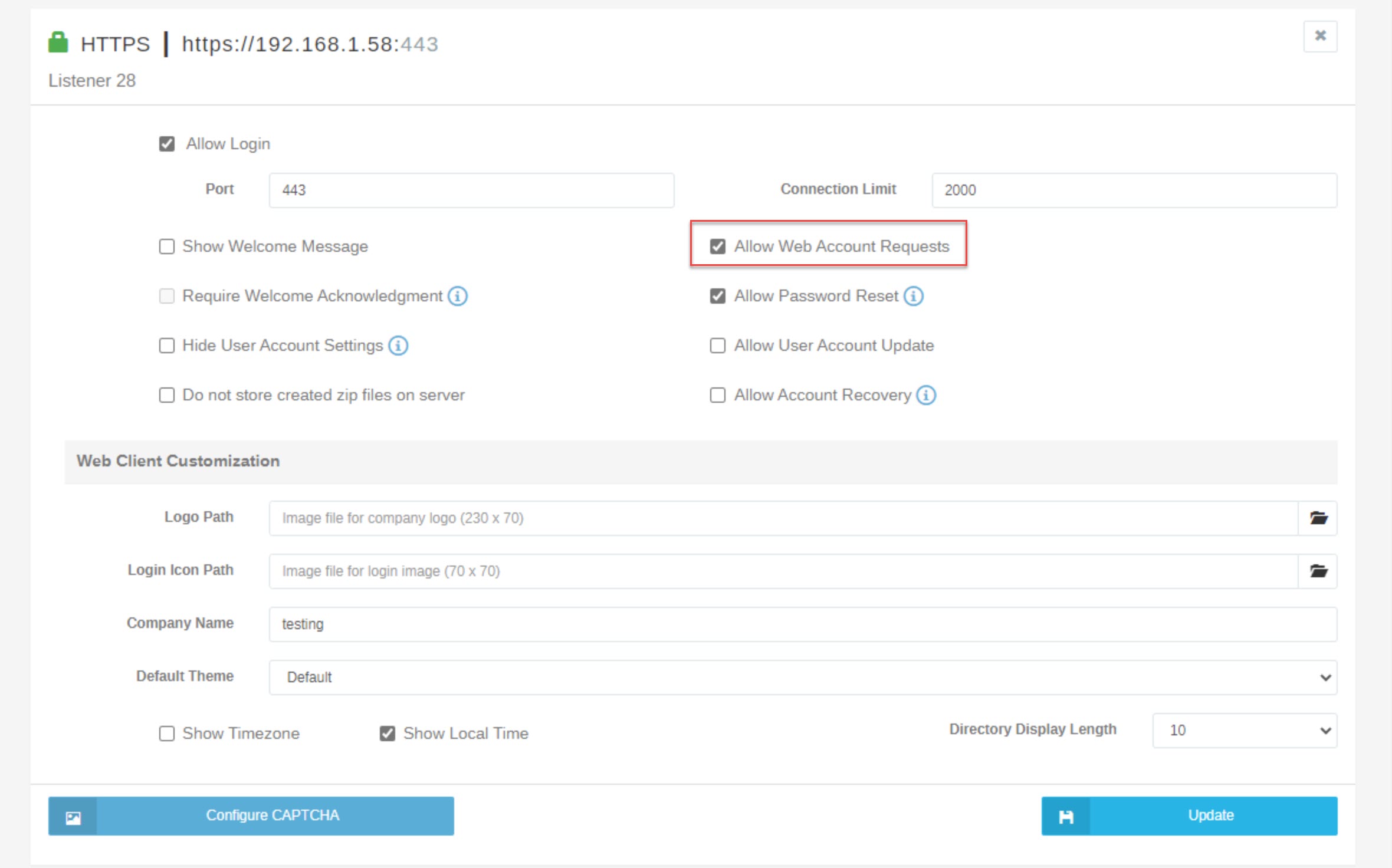
Task: Click the green HTTPS lock icon
Action: (x=58, y=42)
